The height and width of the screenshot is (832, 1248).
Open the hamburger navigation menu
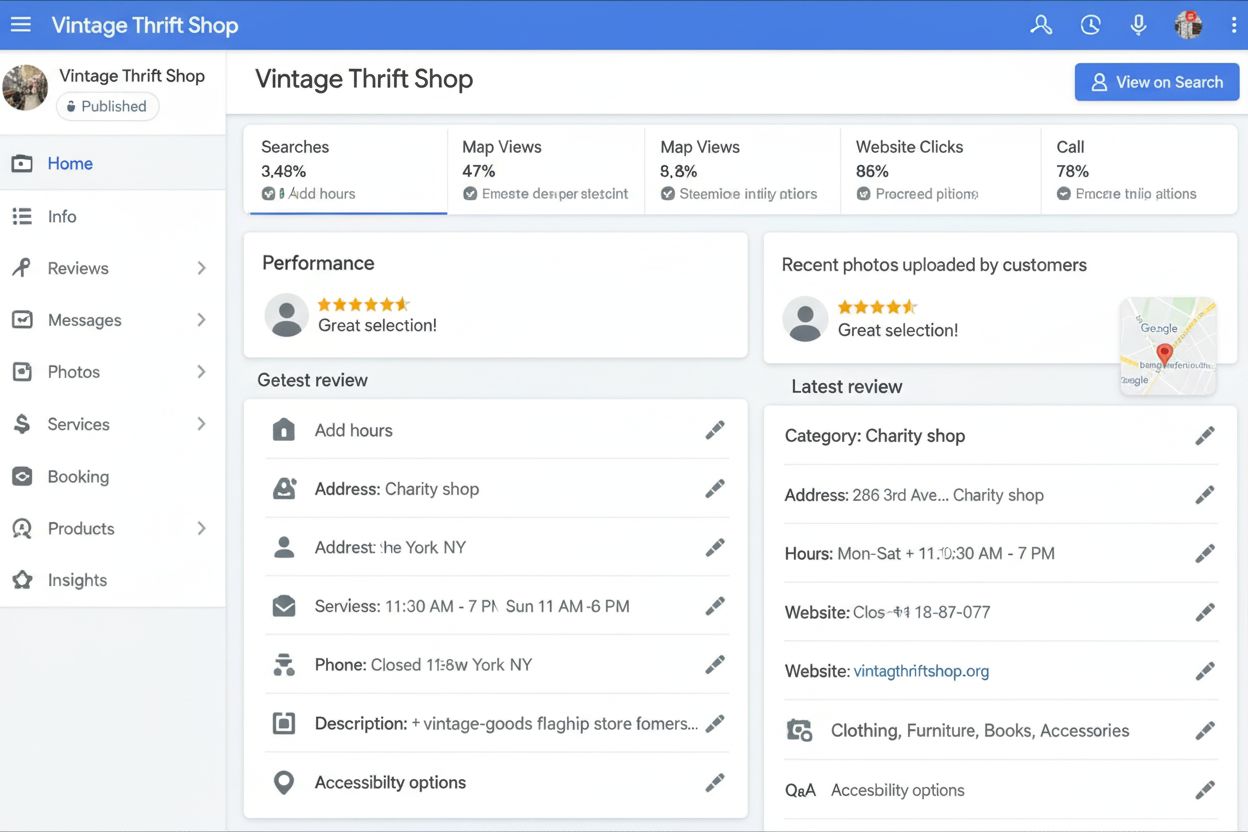[x=21, y=24]
